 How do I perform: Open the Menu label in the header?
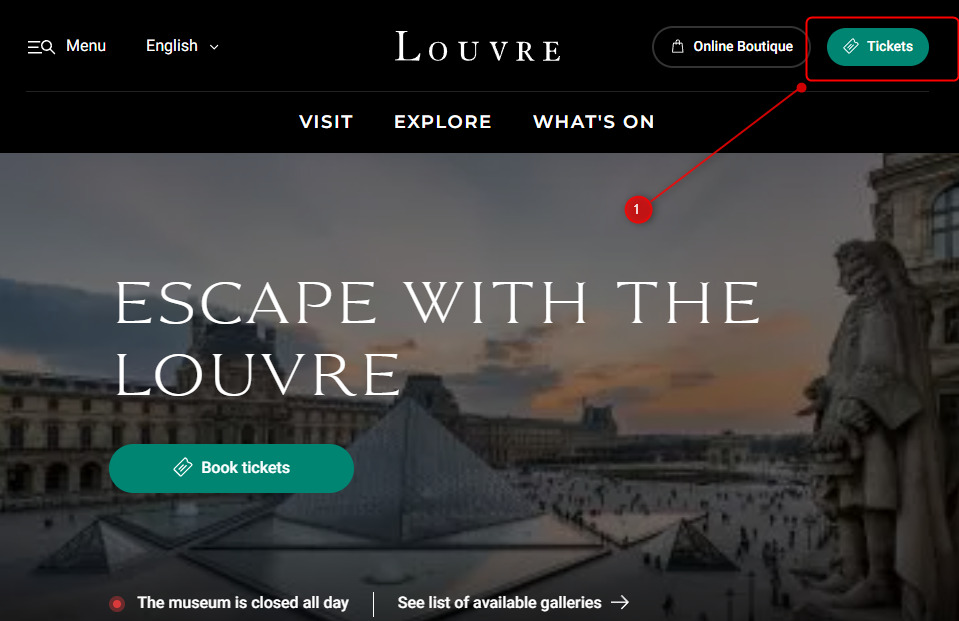pos(86,46)
